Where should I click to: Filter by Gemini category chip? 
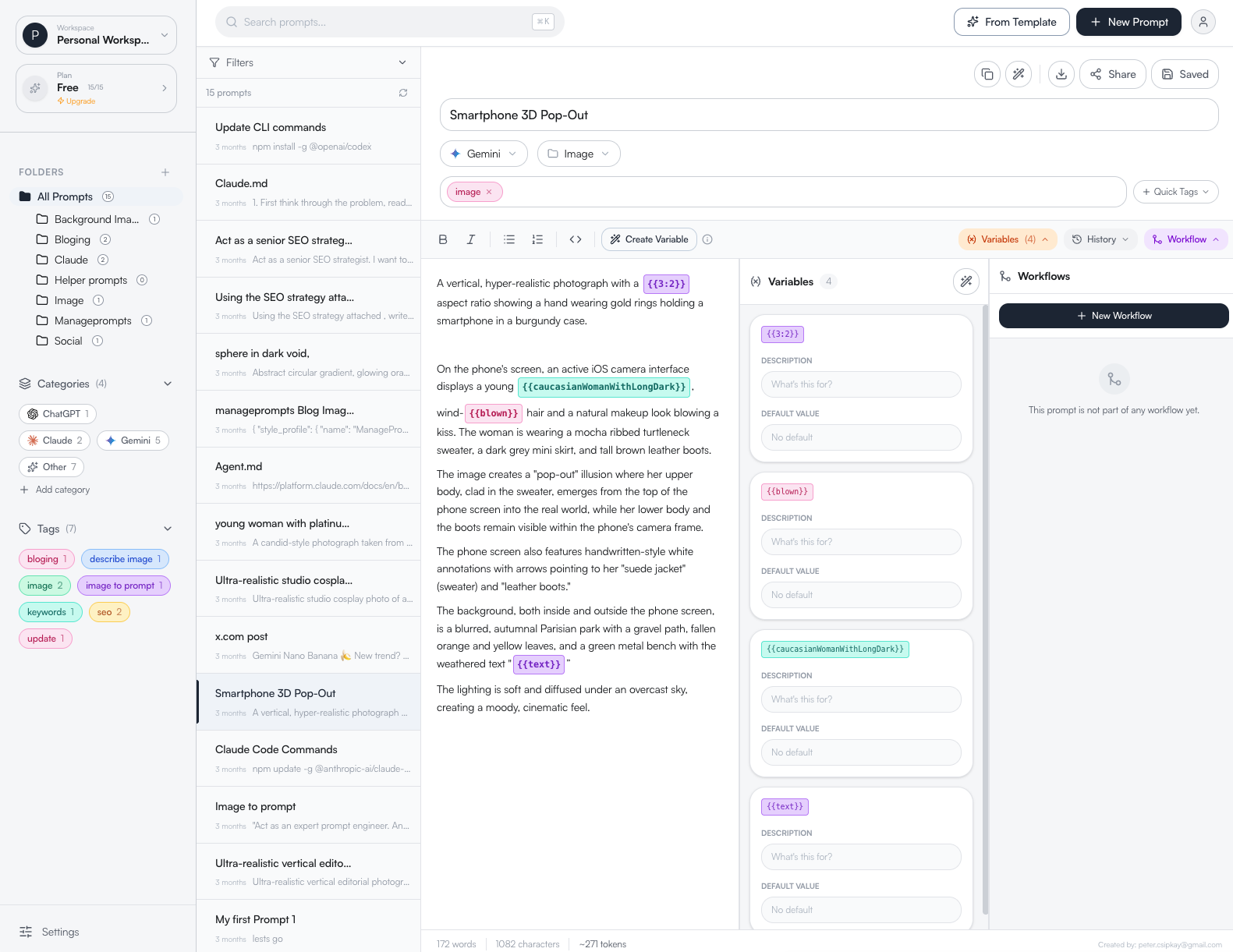click(x=133, y=441)
